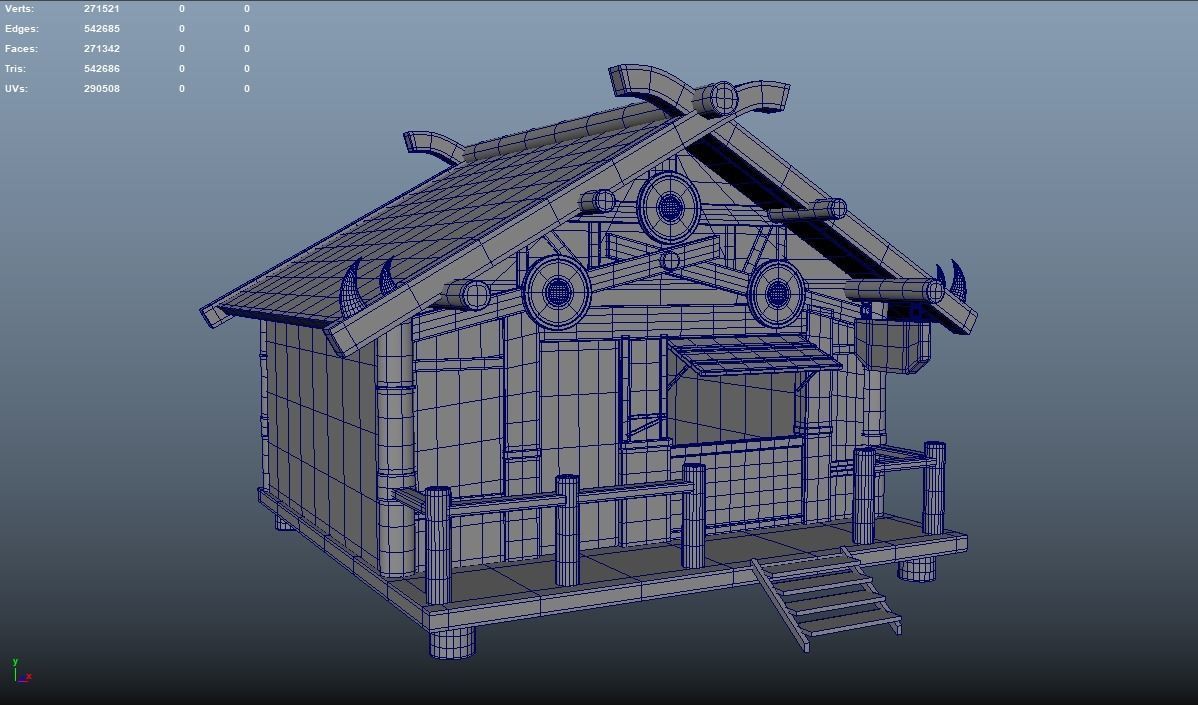Screen dimensions: 1198x705
Task: Select the wooden stairs on the house model
Action: pos(825,598)
